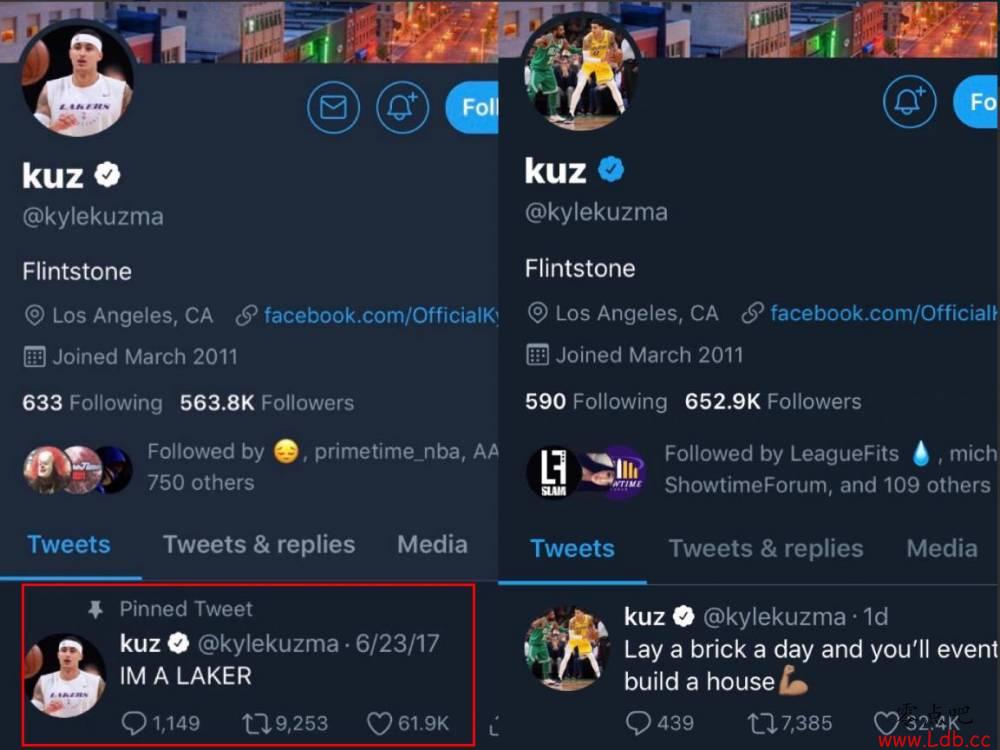The width and height of the screenshot is (1000, 750).
Task: Open left profile avatar in Lakers jersey
Action: pos(77,79)
